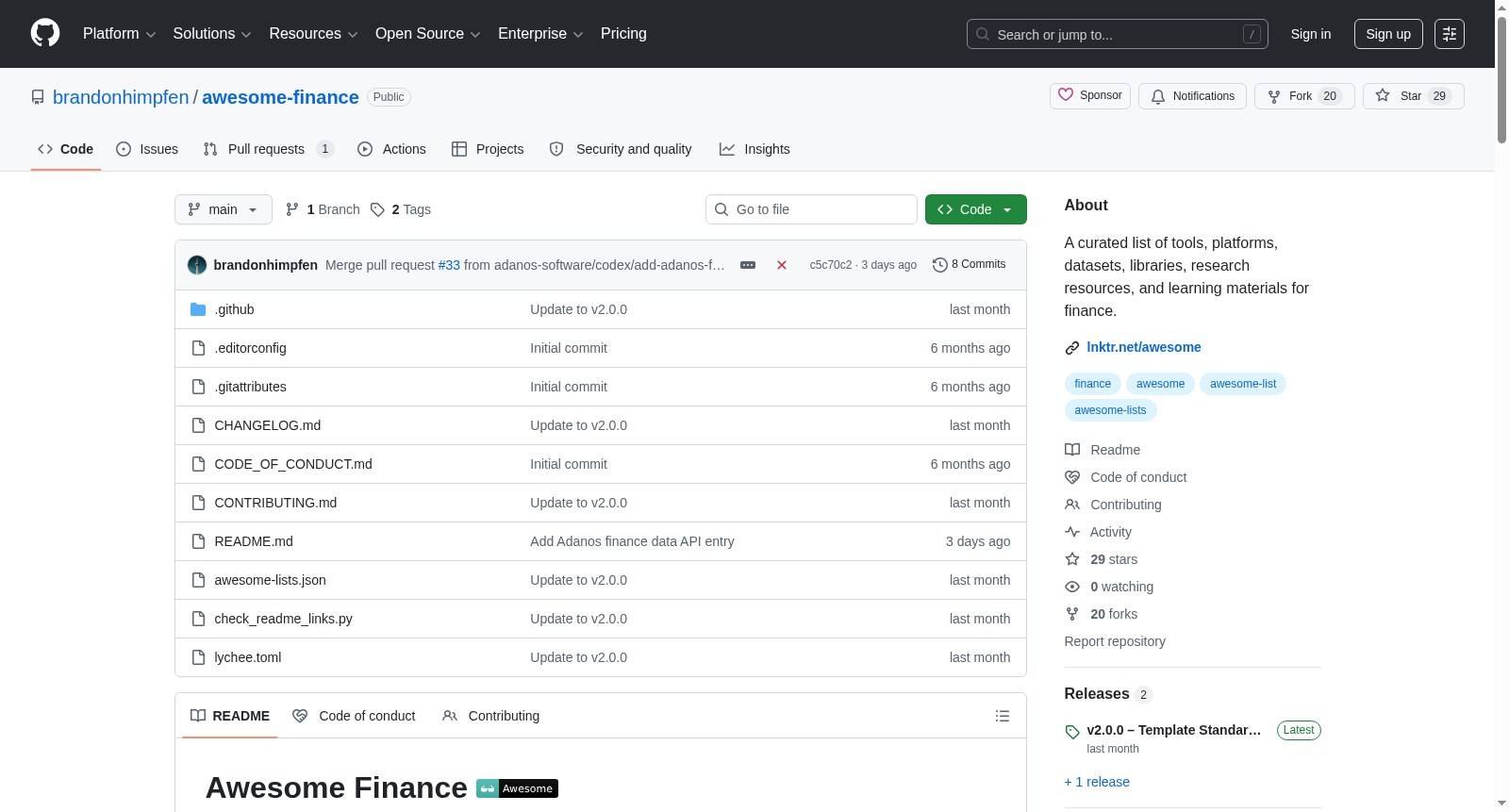
Task: Select the Code tab
Action: coord(66,149)
